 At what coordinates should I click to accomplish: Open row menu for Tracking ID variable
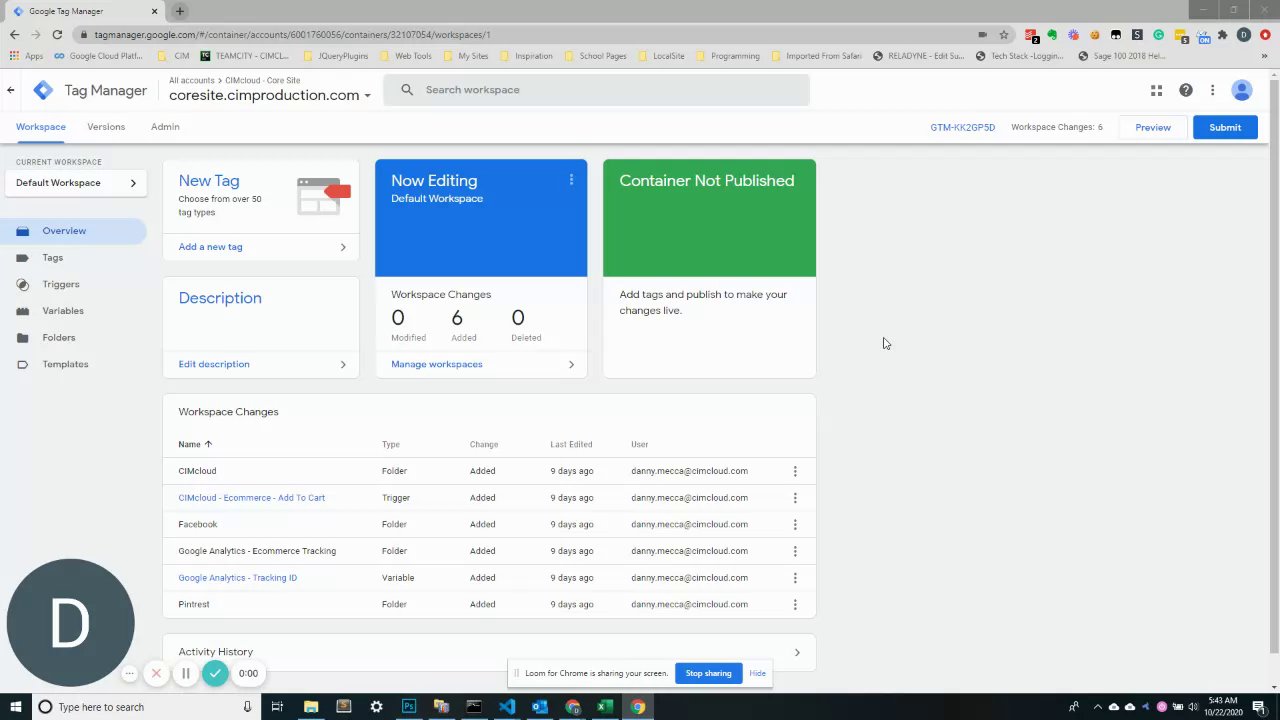(795, 578)
